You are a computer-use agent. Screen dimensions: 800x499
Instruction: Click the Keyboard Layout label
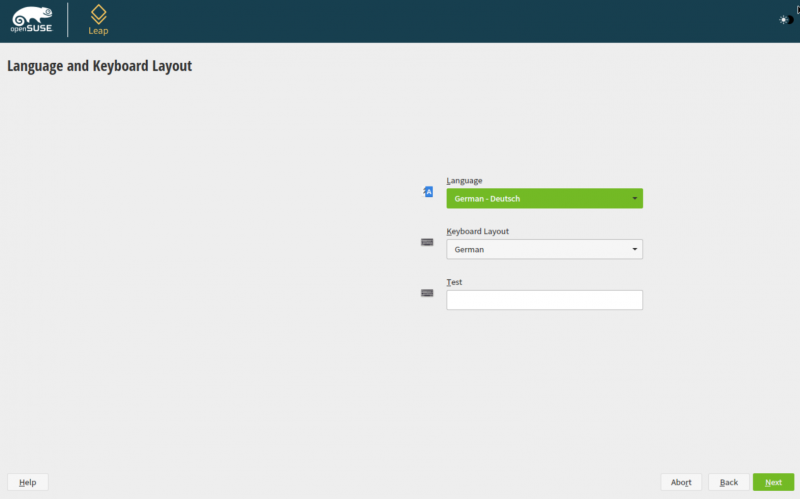[x=478, y=231]
